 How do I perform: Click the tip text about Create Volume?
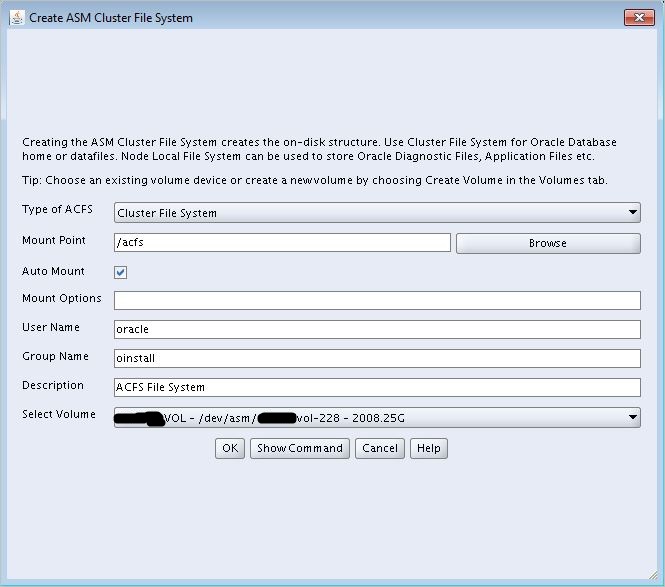coord(315,180)
